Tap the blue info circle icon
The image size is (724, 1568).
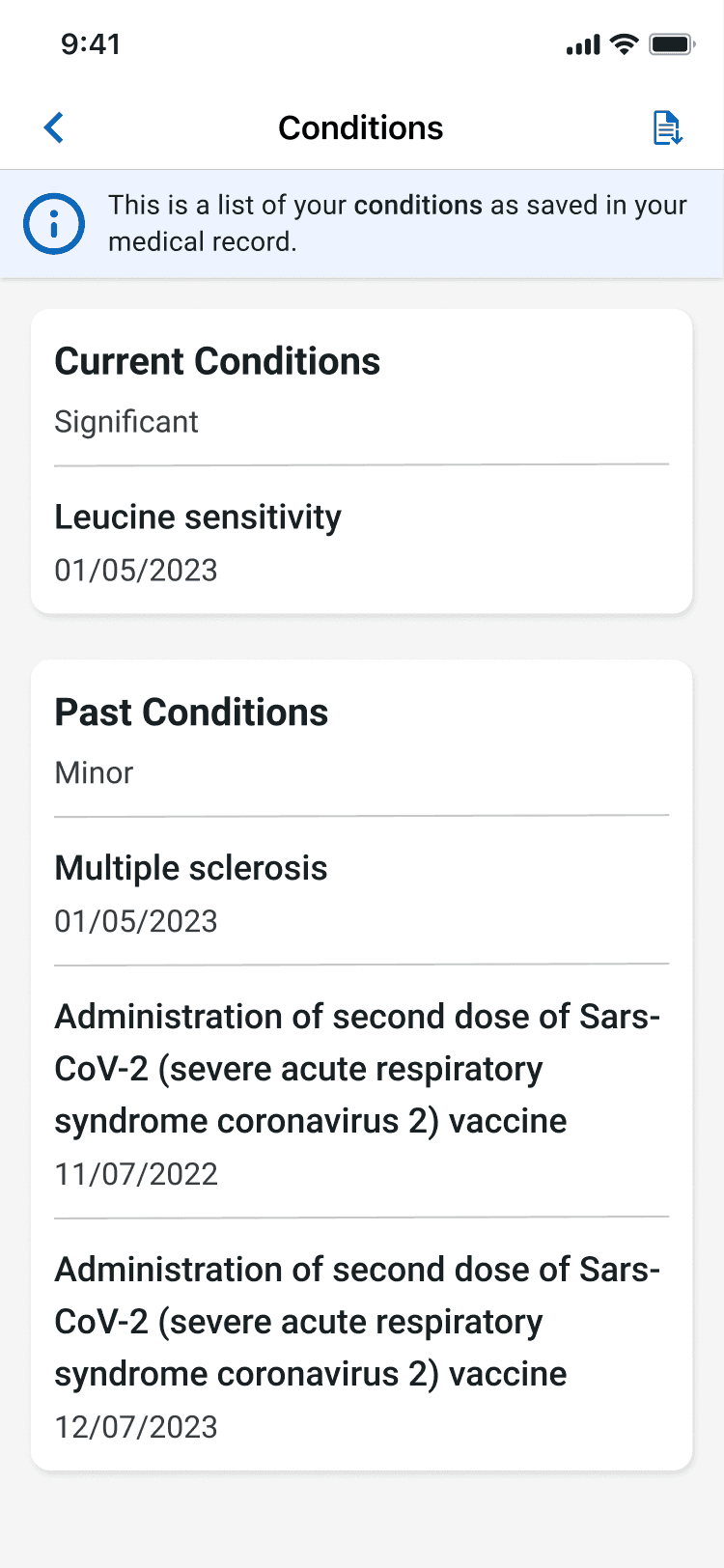54,224
